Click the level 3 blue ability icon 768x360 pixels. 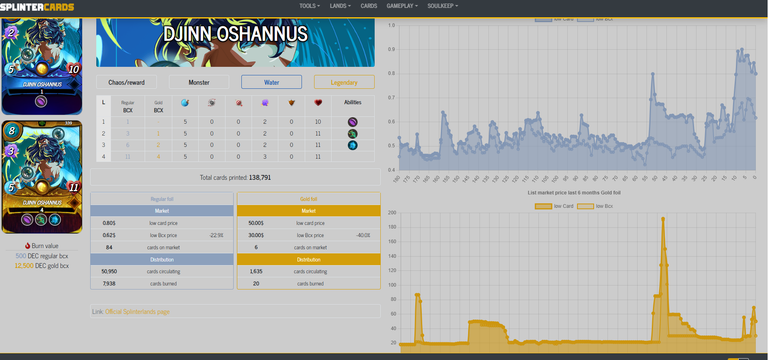click(x=353, y=145)
